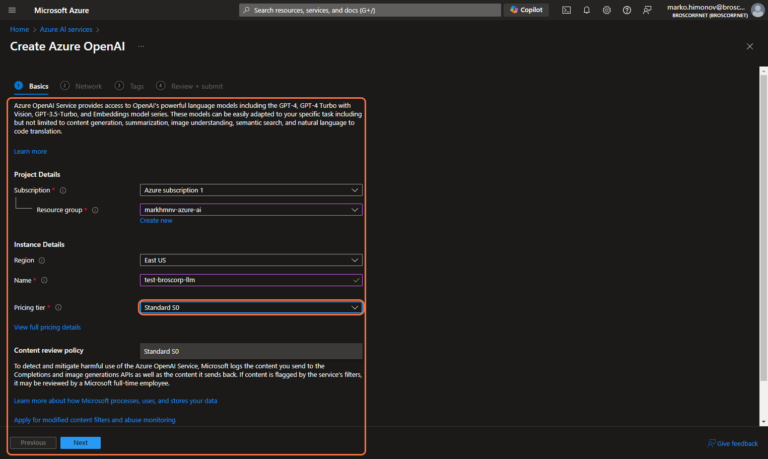Open Learn more about Microsoft data processing link

coord(116,401)
